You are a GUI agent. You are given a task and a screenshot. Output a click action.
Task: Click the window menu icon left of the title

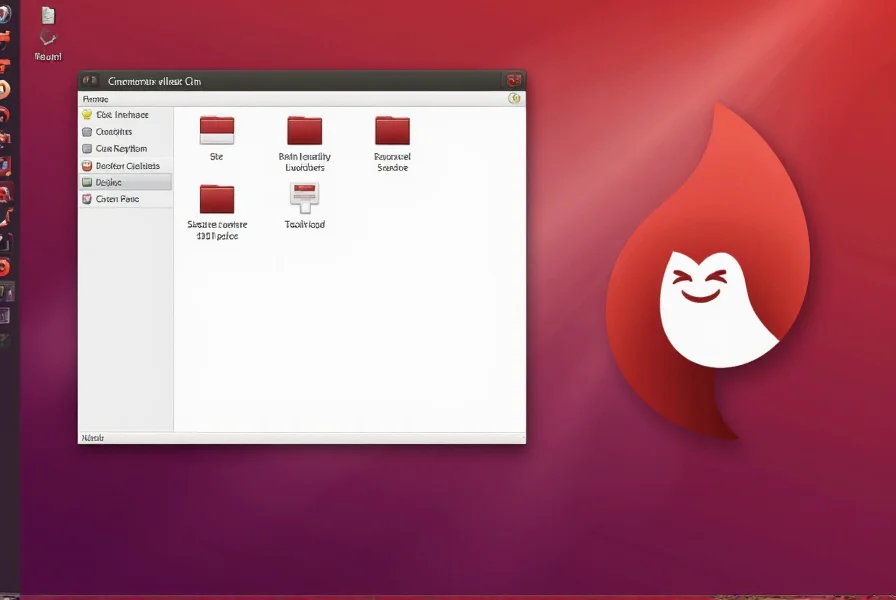[x=91, y=80]
